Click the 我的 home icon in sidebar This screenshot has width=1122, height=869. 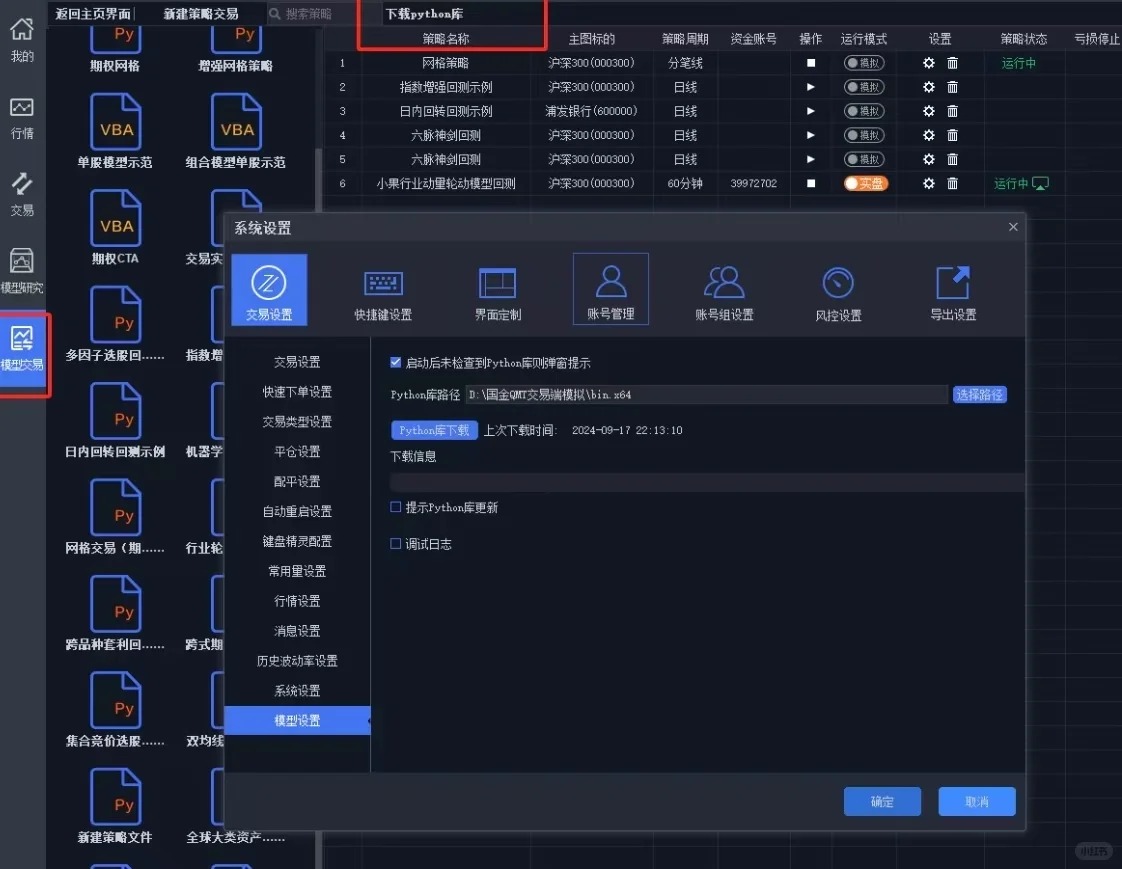tap(22, 40)
